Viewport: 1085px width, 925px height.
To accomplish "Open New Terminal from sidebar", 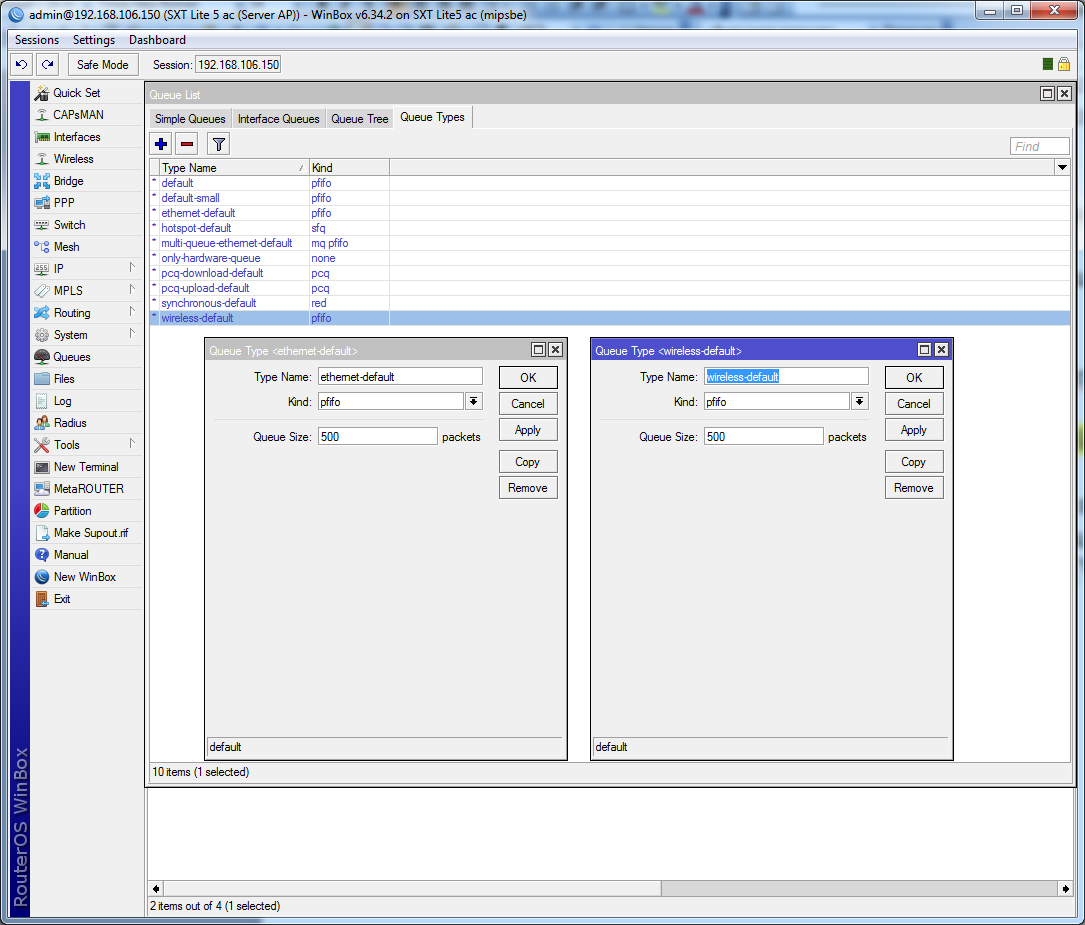I will point(85,467).
